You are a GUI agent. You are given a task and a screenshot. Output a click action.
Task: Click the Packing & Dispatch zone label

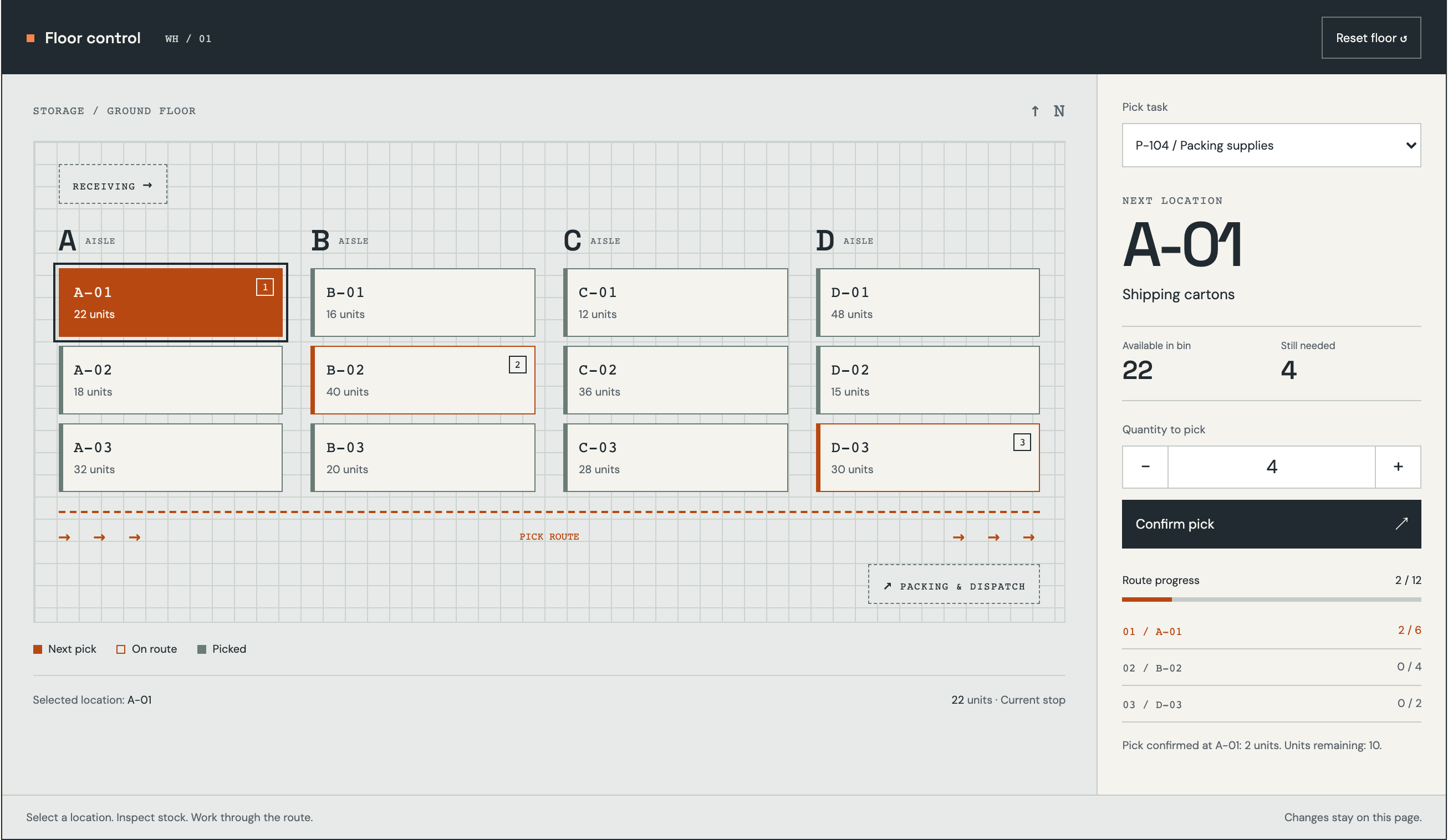click(954, 585)
